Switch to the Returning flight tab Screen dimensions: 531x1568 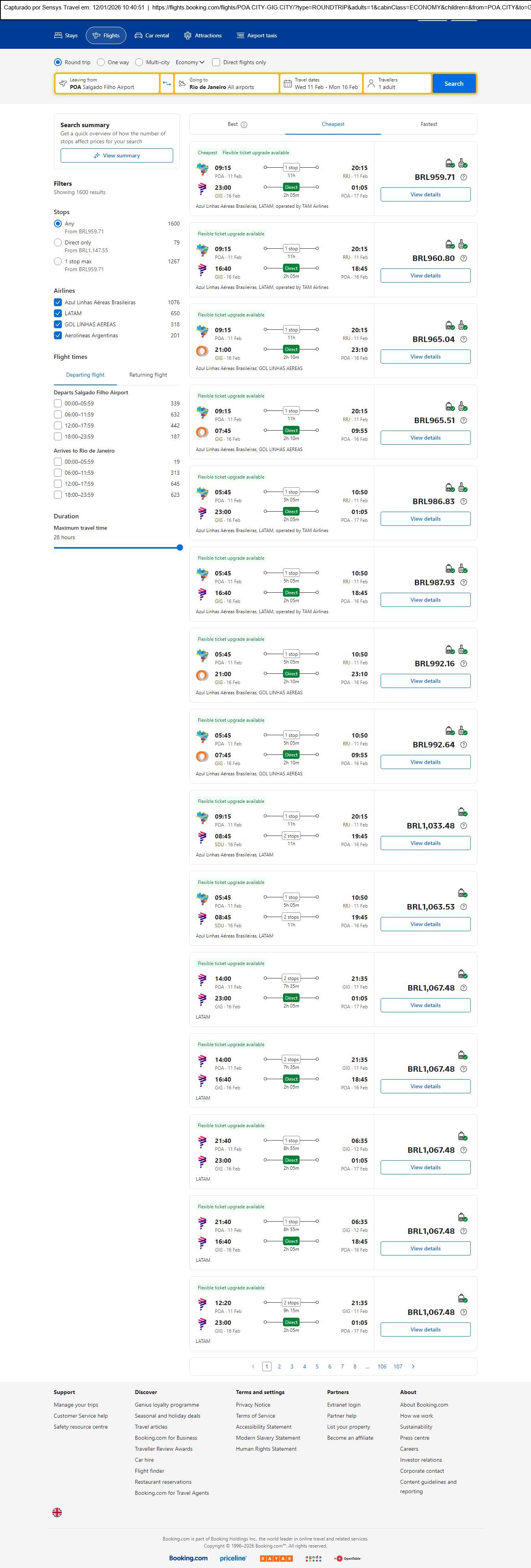pyautogui.click(x=148, y=375)
